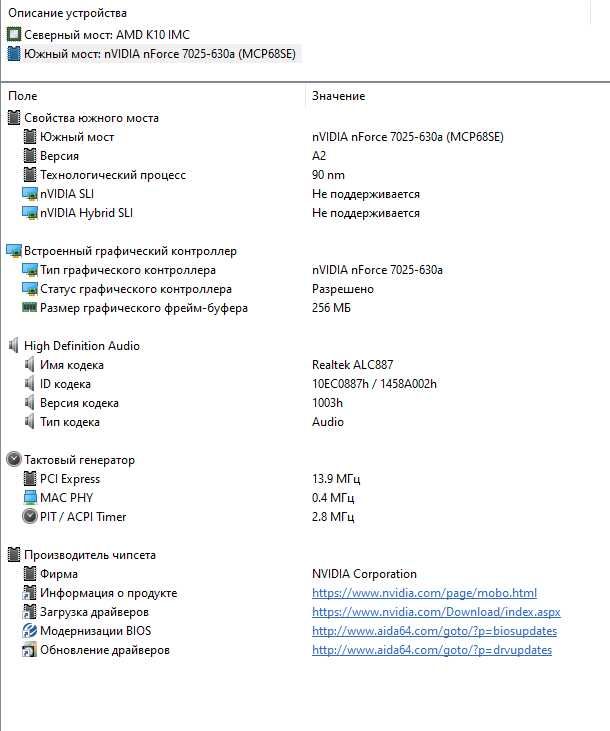Click the icon beside 'Технологический процесс'
This screenshot has width=610, height=731.
tap(29, 175)
